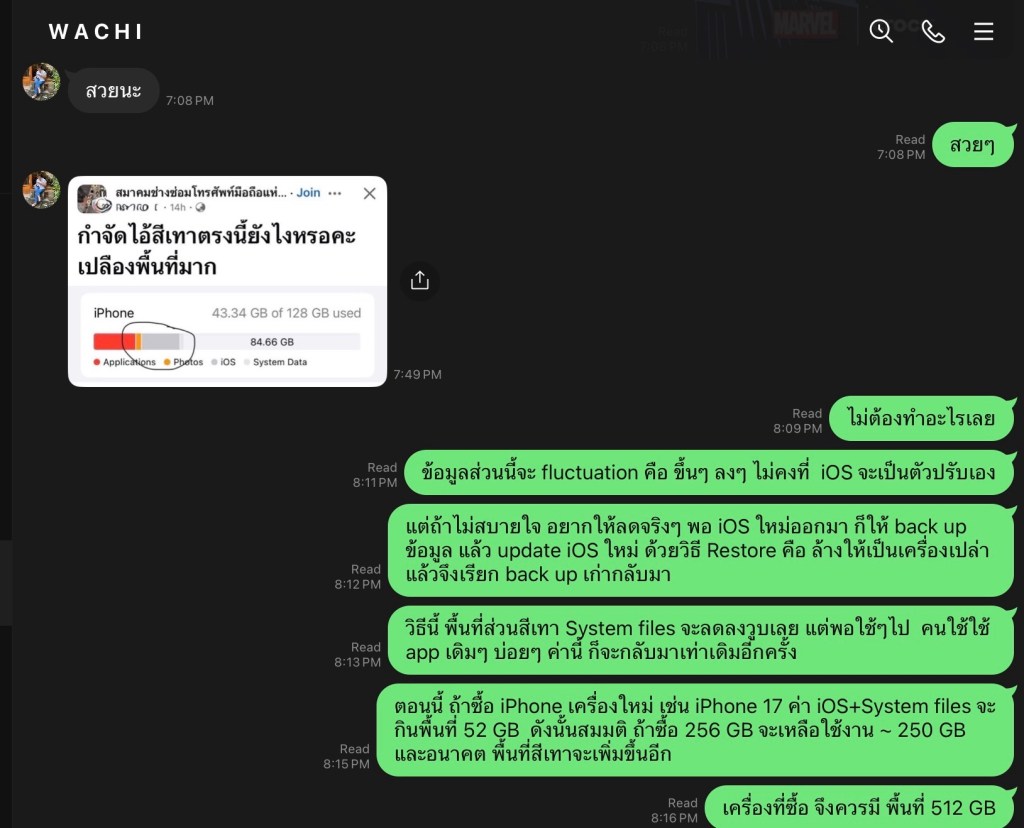This screenshot has width=1024, height=828.
Task: Open the sender avatar next to สวยนะ
Action: (x=41, y=82)
